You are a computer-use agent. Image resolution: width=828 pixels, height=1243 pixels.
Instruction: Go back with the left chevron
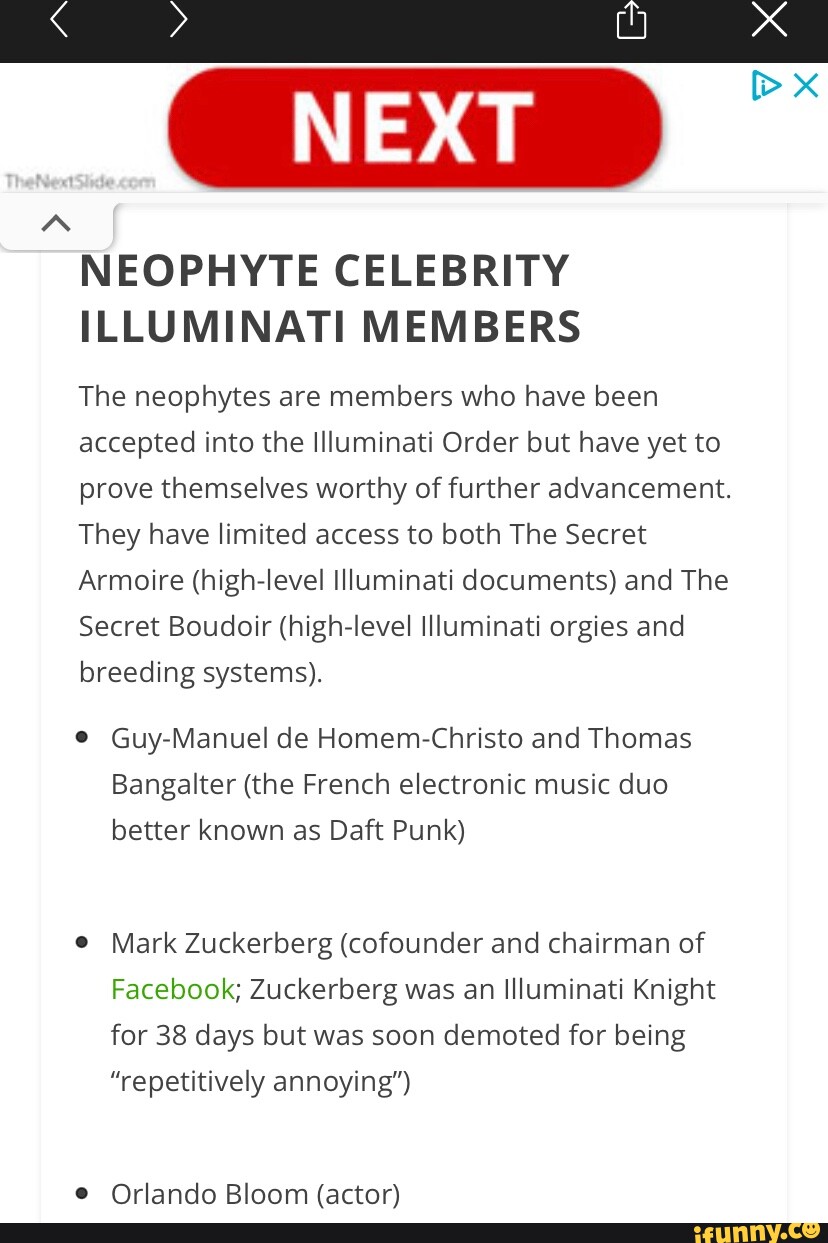[59, 21]
